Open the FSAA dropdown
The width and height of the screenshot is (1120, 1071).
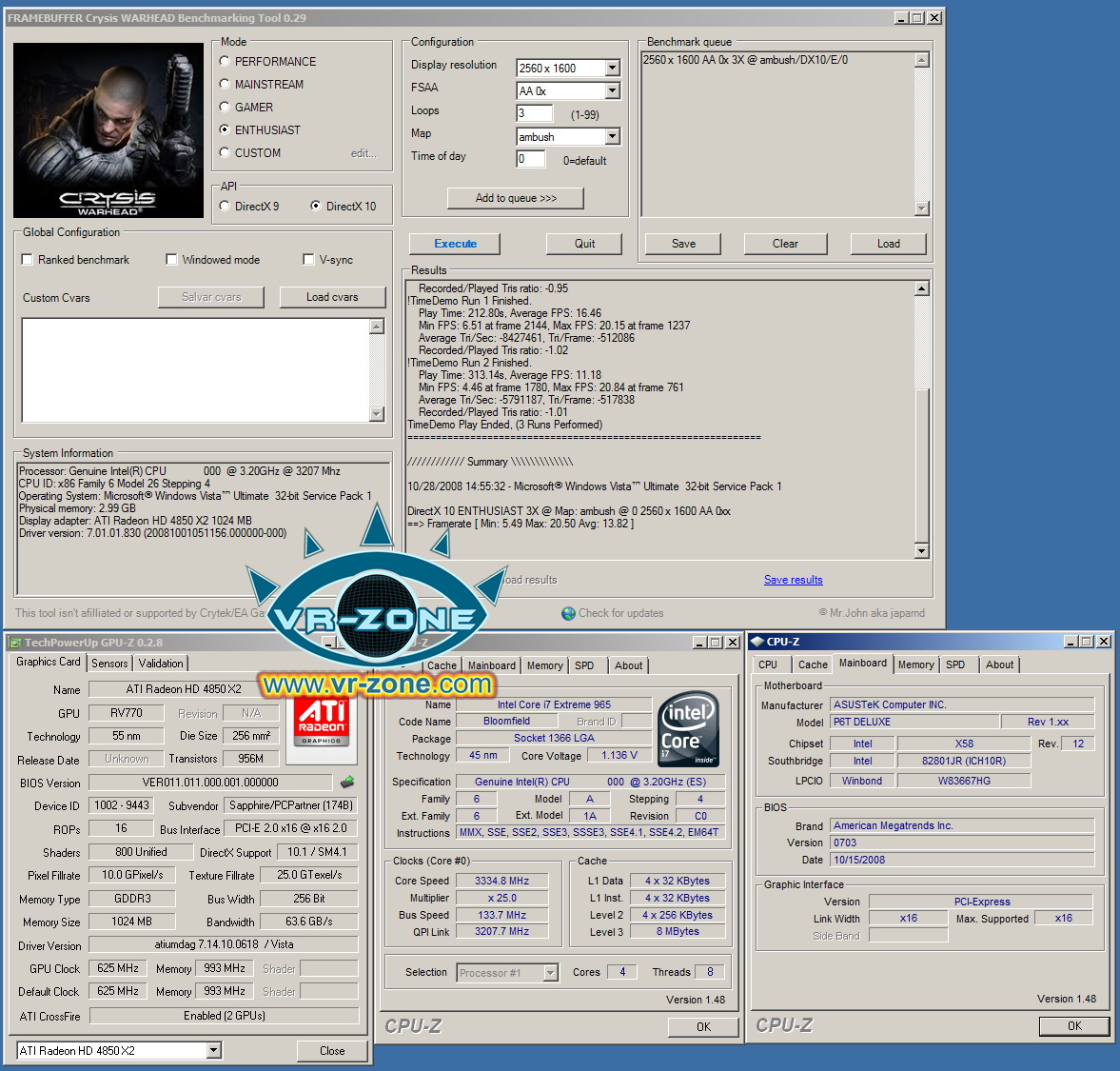pyautogui.click(x=612, y=90)
